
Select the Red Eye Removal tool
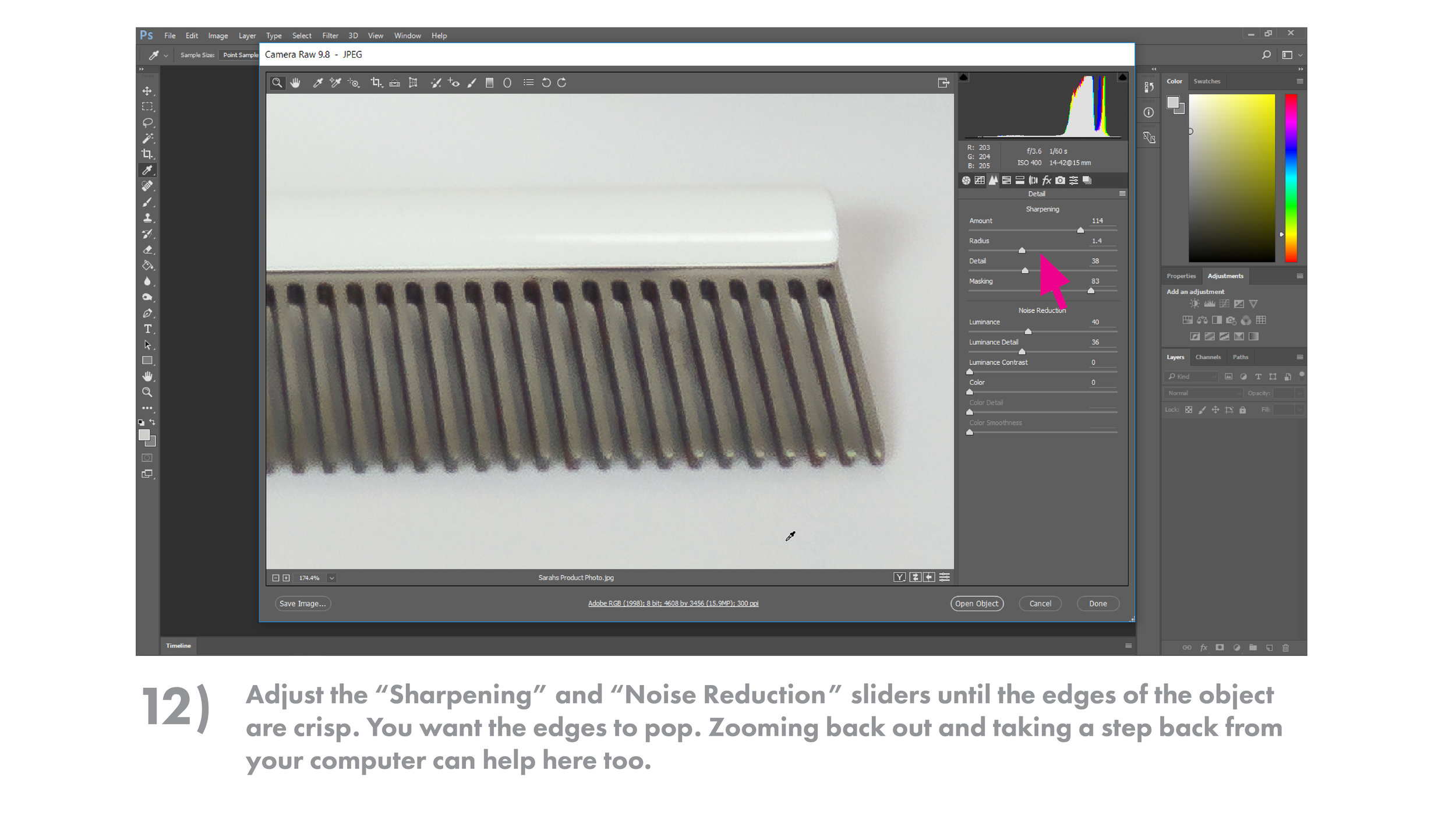454,83
